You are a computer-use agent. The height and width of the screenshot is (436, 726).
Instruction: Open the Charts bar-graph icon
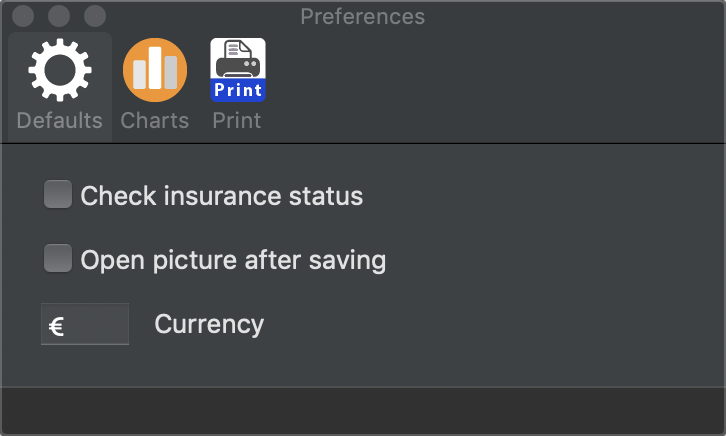[155, 70]
